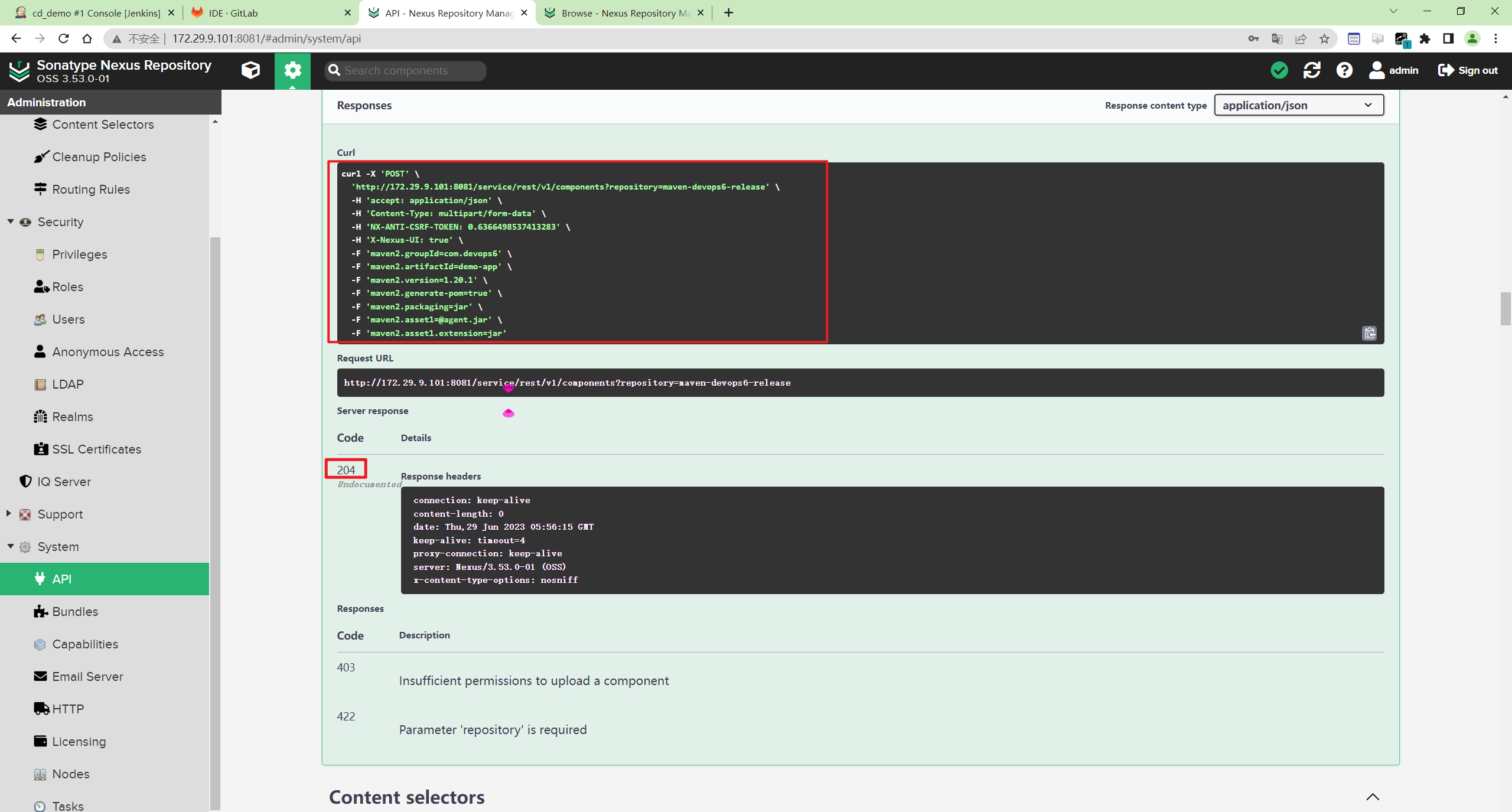Open browser profile avatar
This screenshot has height=812, width=1512.
(1472, 38)
